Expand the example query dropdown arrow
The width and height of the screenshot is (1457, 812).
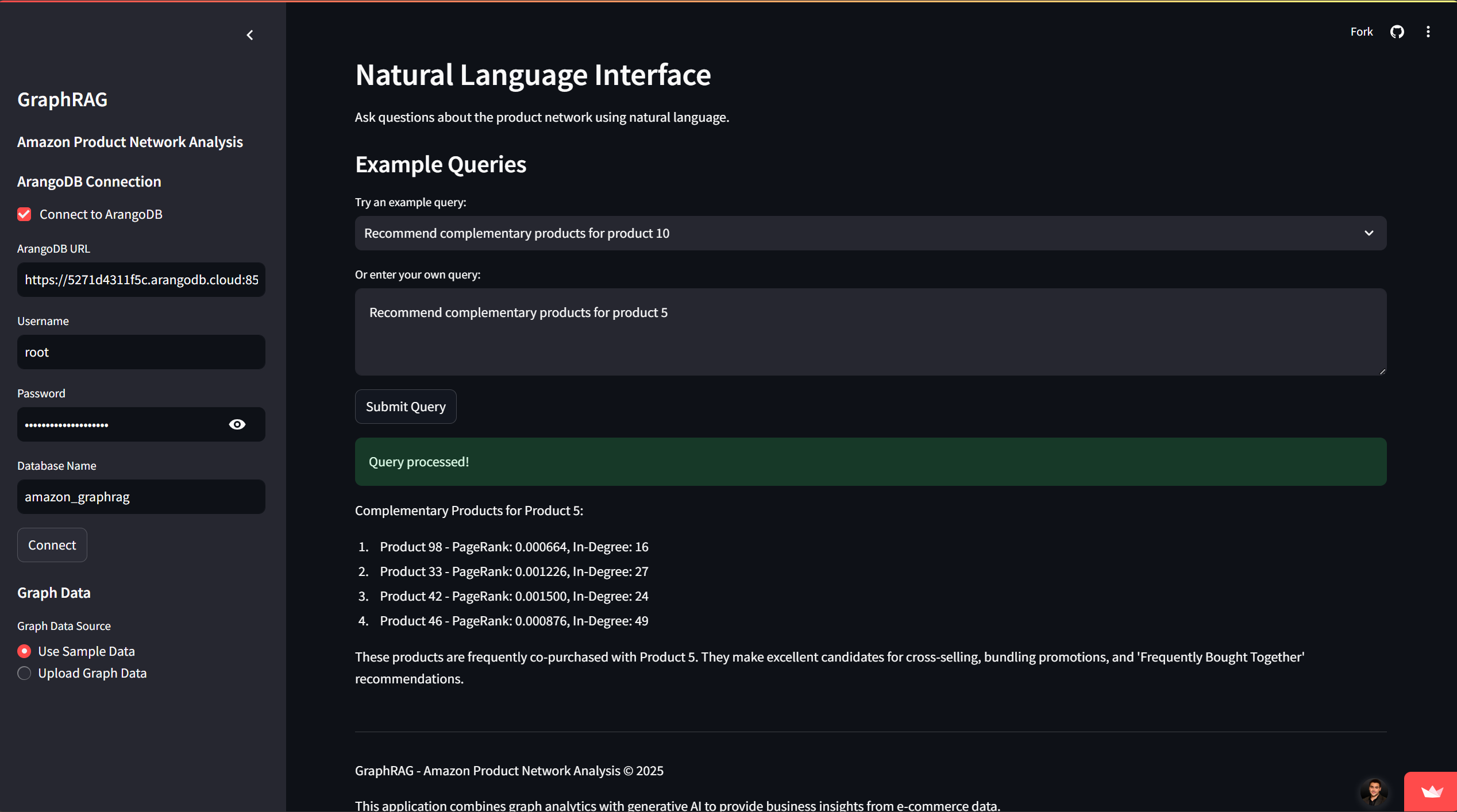pyautogui.click(x=1369, y=233)
